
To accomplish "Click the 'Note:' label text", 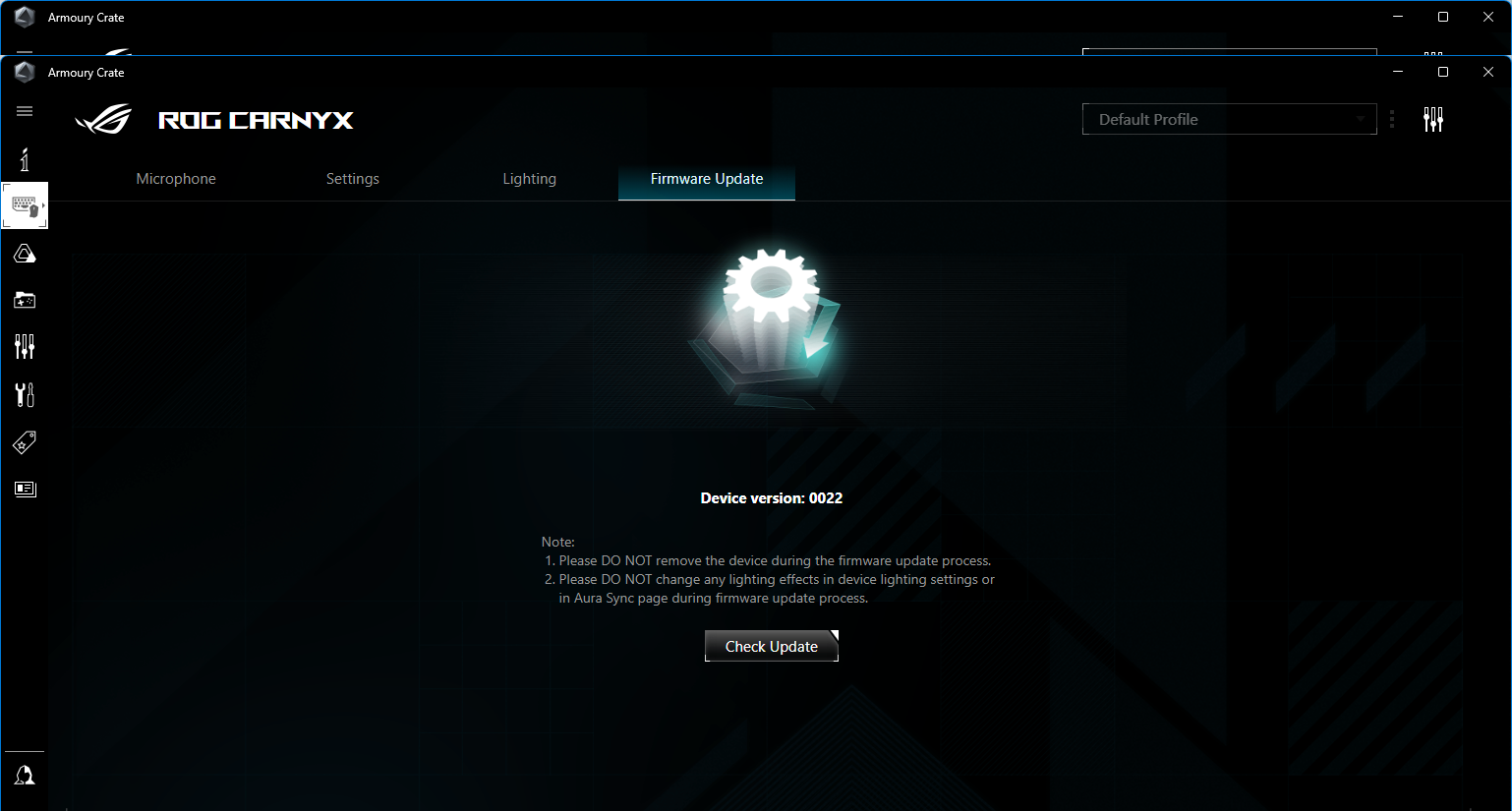I will (x=558, y=542).
